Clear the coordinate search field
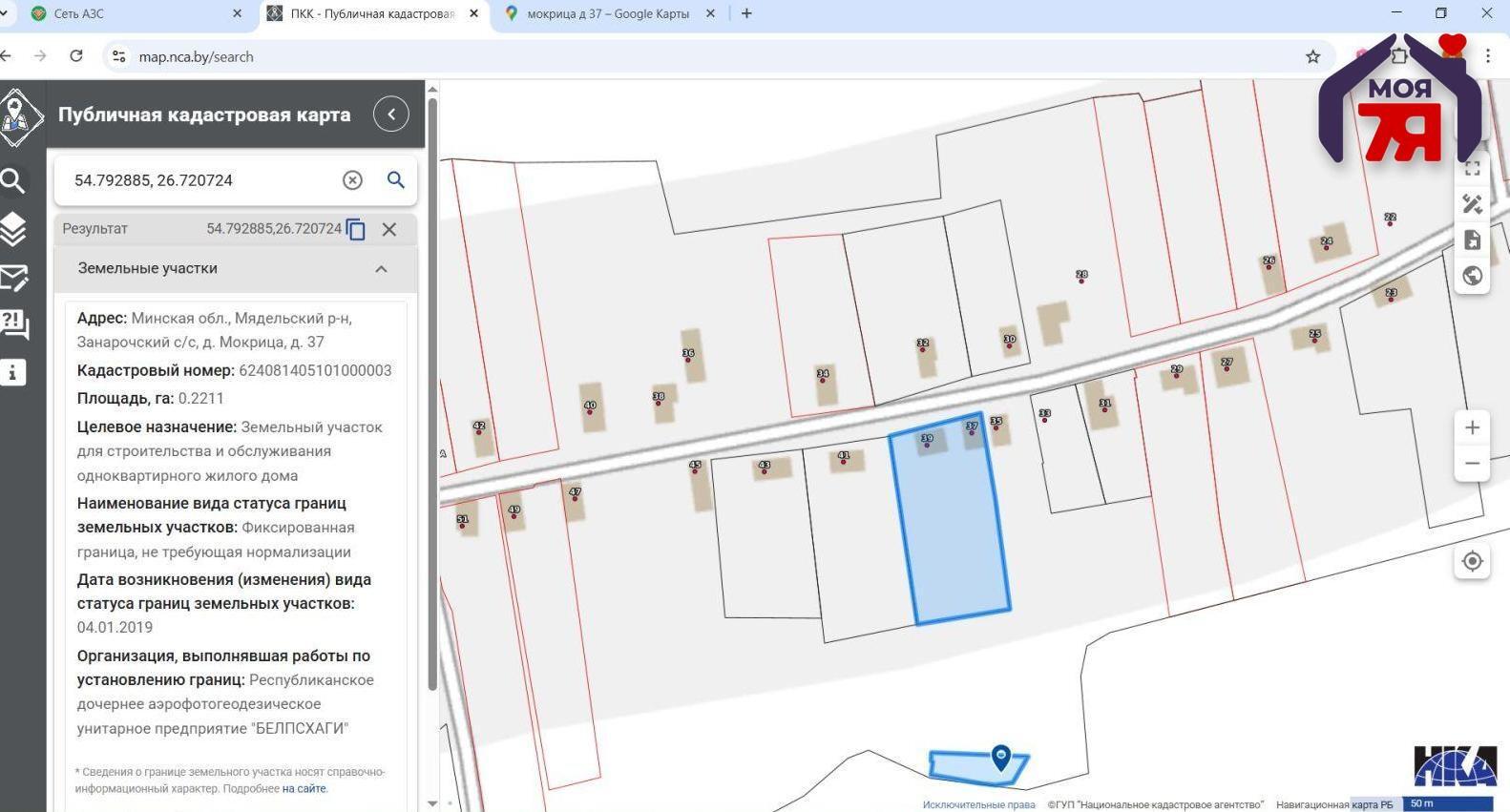This screenshot has width=1510, height=812. click(x=352, y=180)
